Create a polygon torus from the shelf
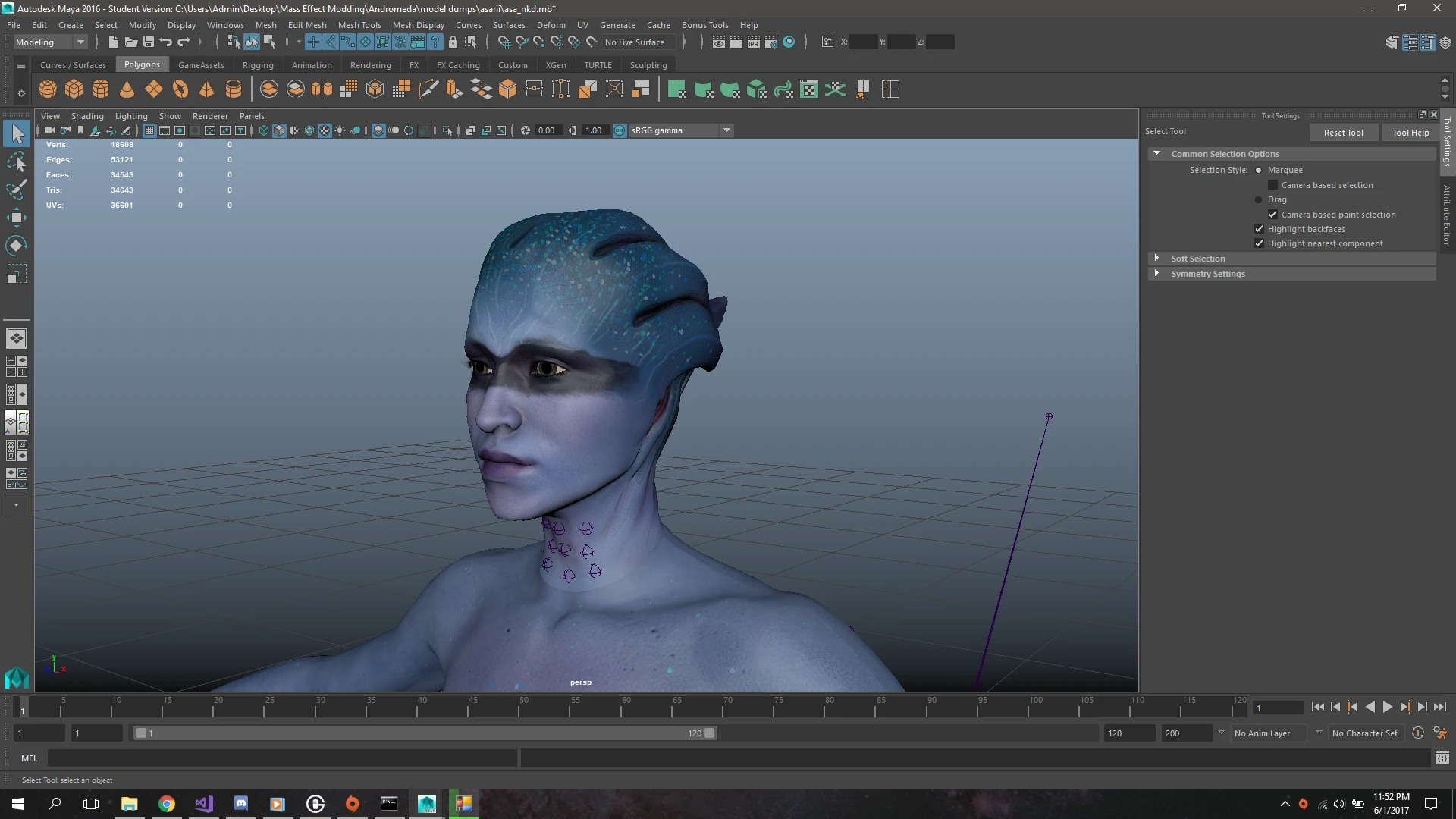This screenshot has height=819, width=1456. [x=180, y=89]
